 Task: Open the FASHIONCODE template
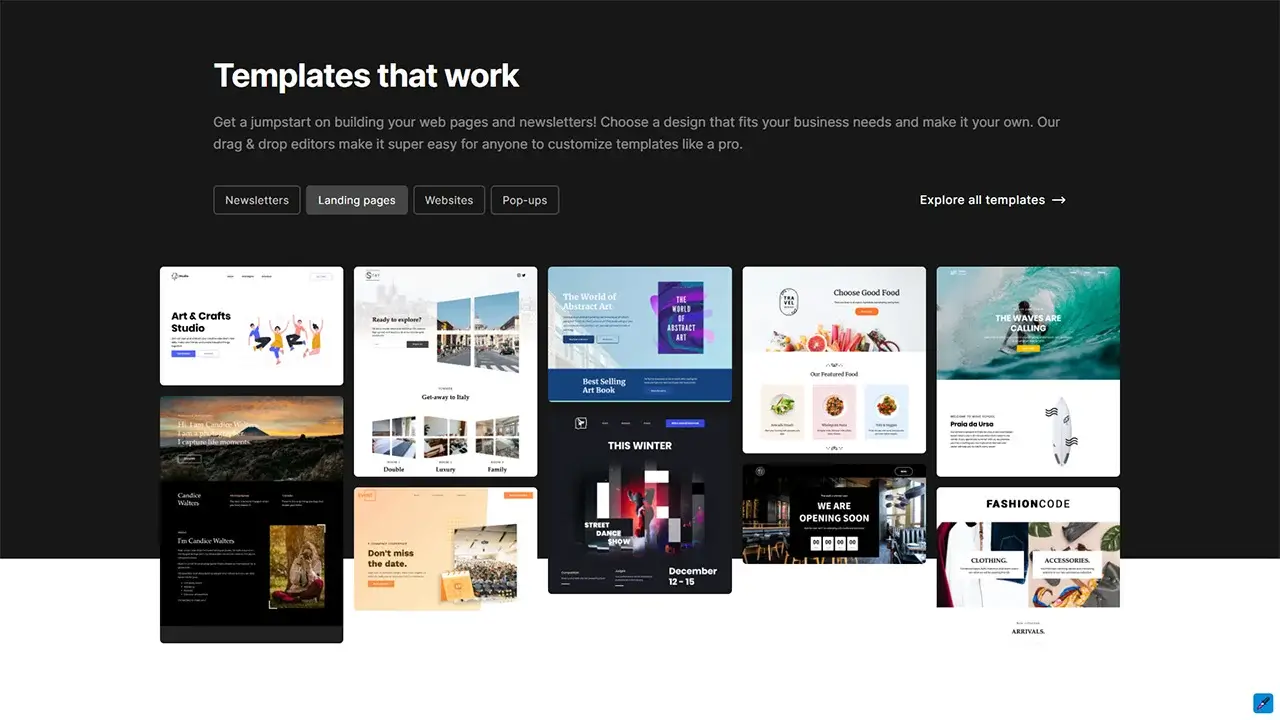[1028, 566]
